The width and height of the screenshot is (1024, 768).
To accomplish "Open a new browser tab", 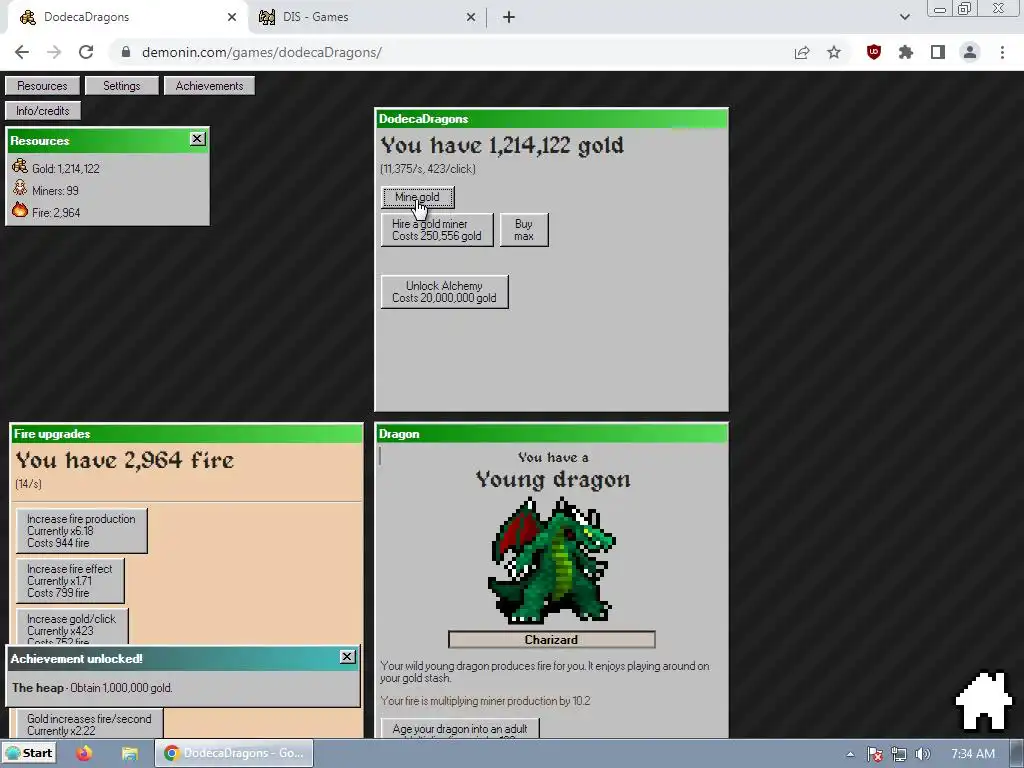I will pos(509,17).
